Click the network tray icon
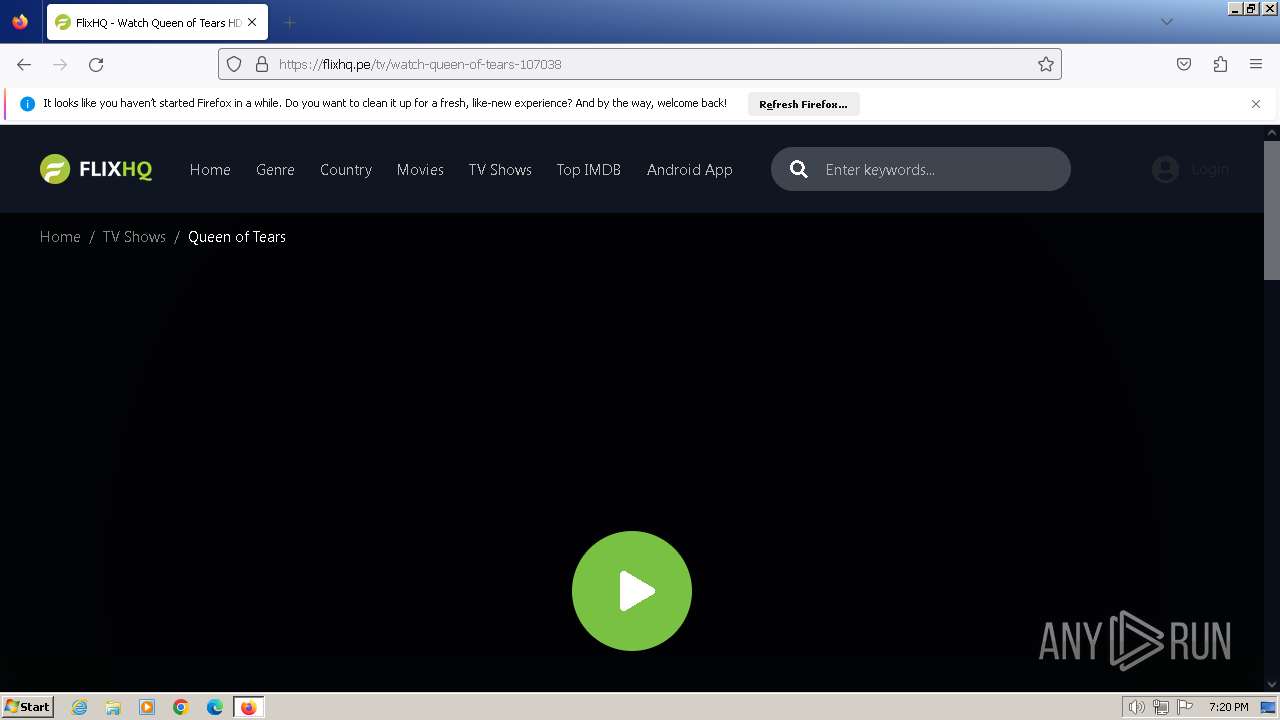 (1161, 707)
